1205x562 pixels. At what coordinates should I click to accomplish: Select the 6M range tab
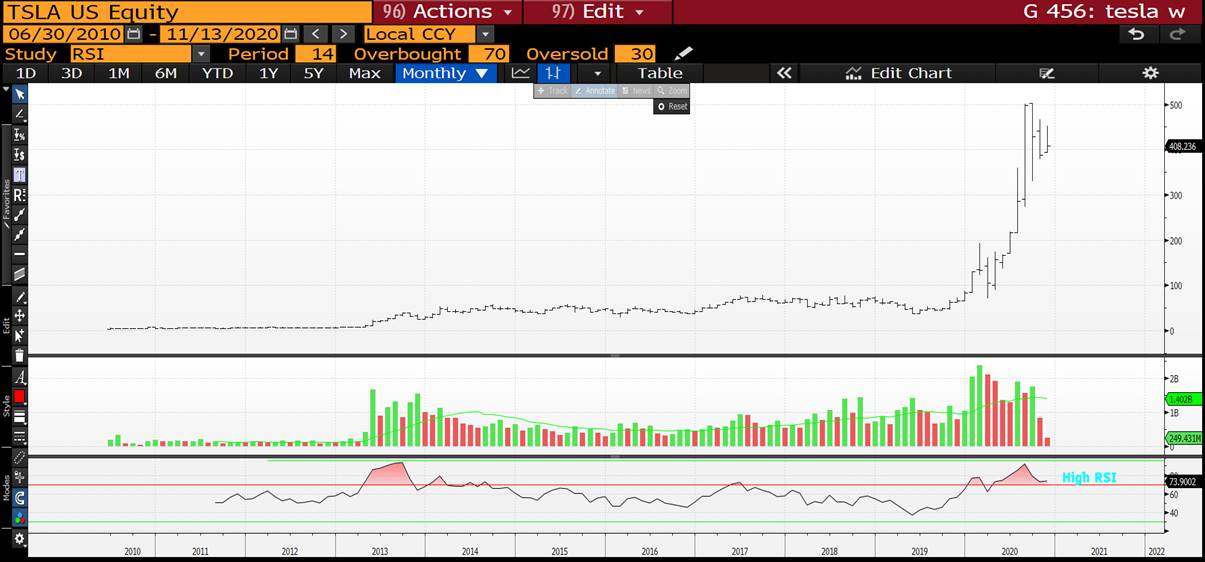tap(165, 73)
